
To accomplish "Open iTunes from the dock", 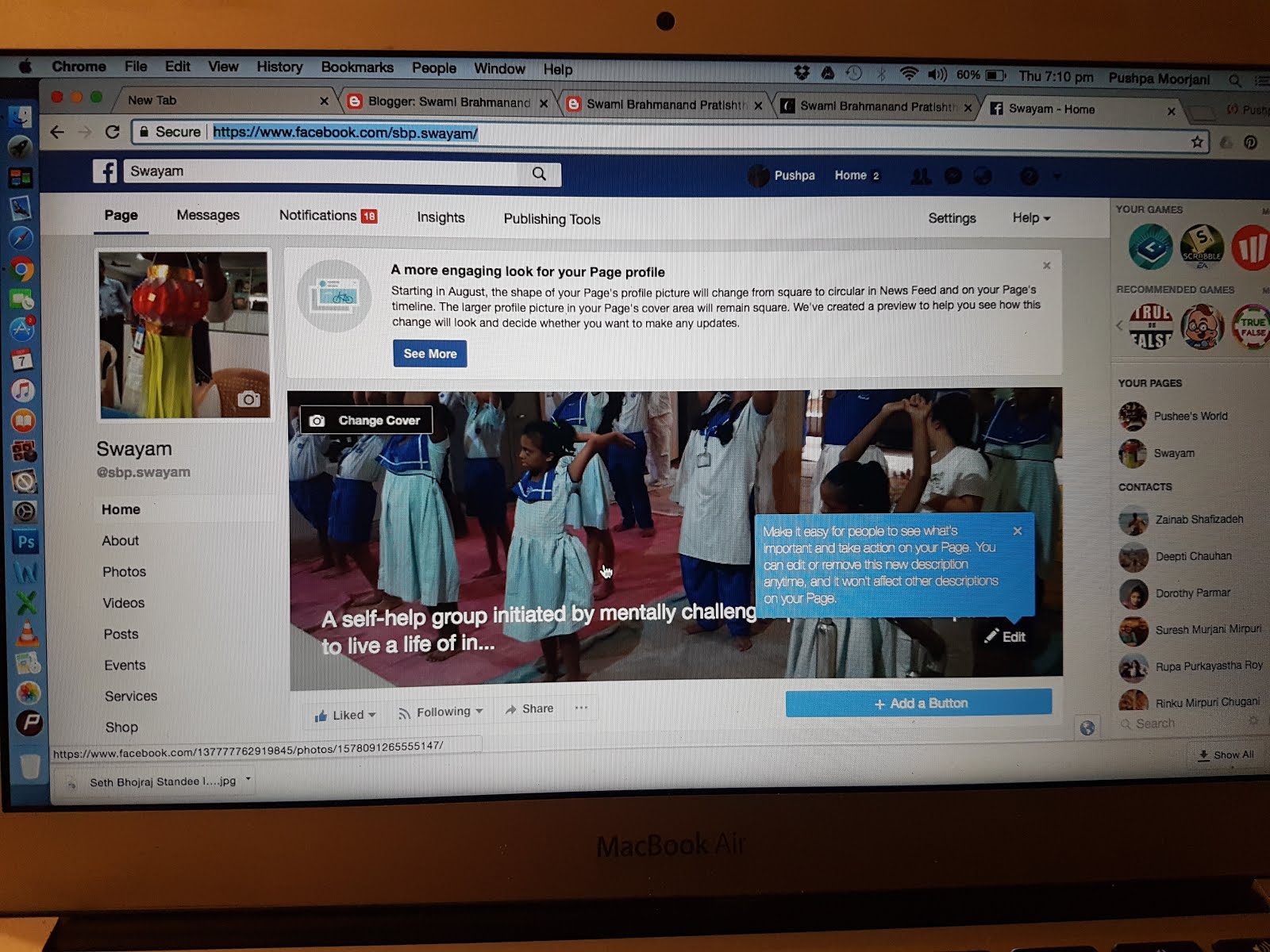I will click(x=23, y=390).
